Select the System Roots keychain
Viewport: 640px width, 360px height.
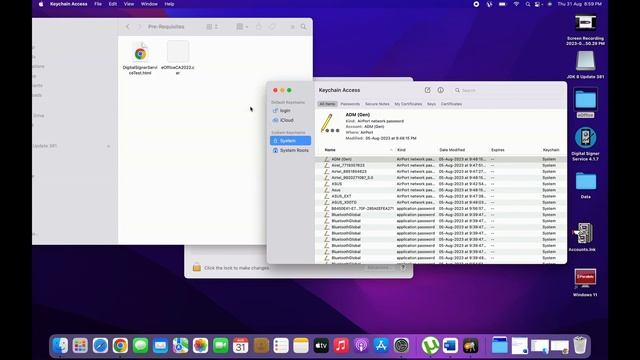[290, 151]
